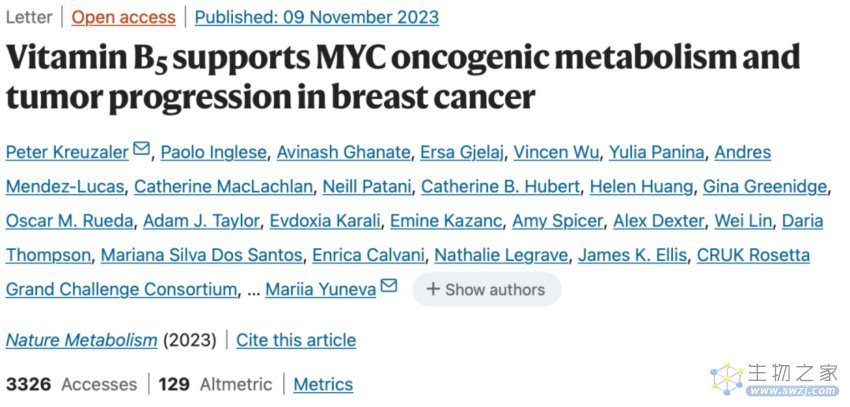The width and height of the screenshot is (850, 407).
Task: Click the Oscar M. Rueda author name
Action: tap(69, 221)
